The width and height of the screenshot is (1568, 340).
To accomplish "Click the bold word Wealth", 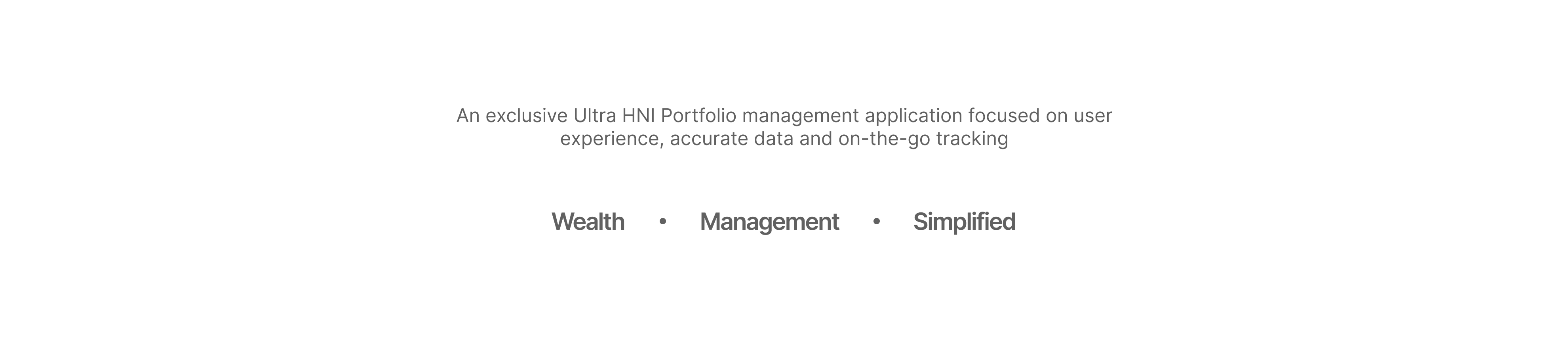I will coord(587,222).
